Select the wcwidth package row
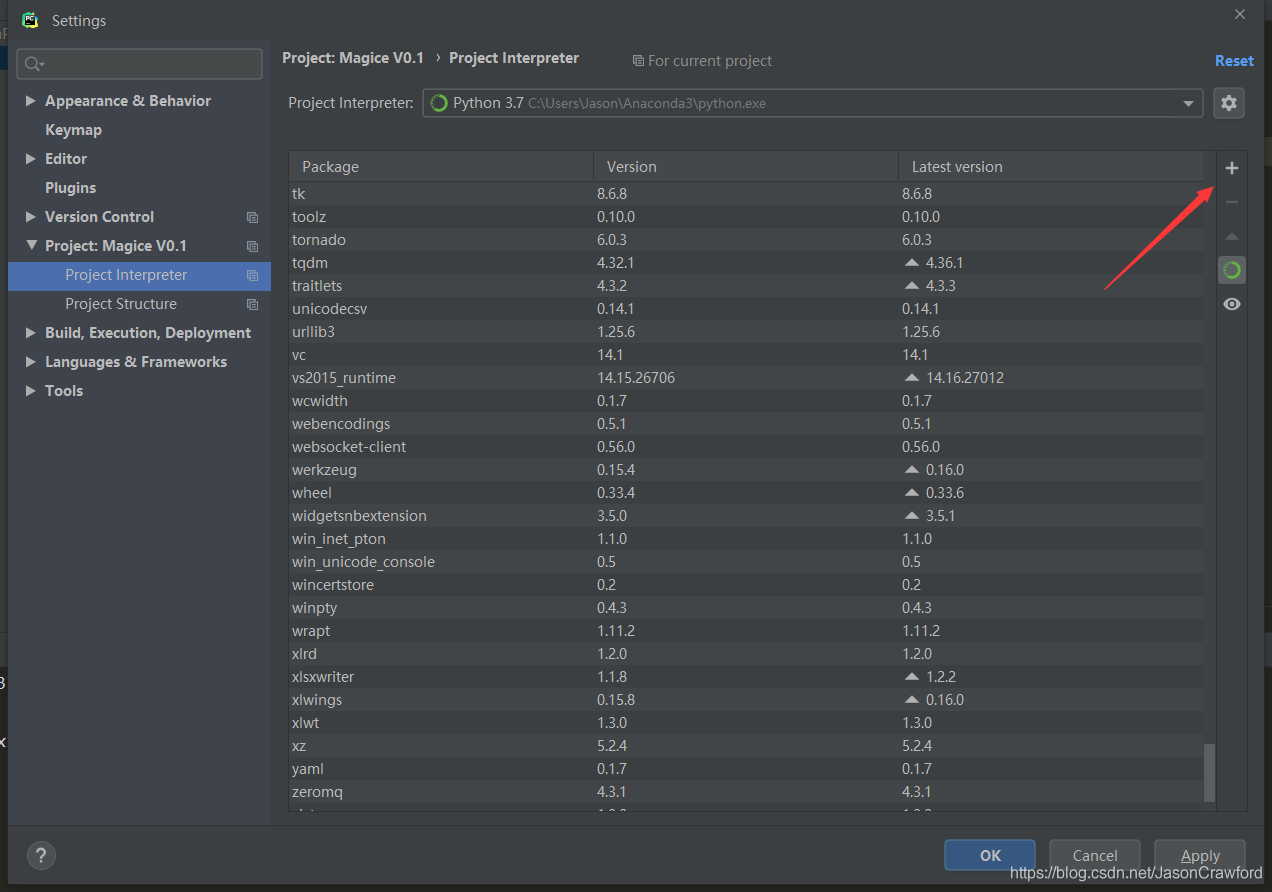The width and height of the screenshot is (1272, 892). 746,401
